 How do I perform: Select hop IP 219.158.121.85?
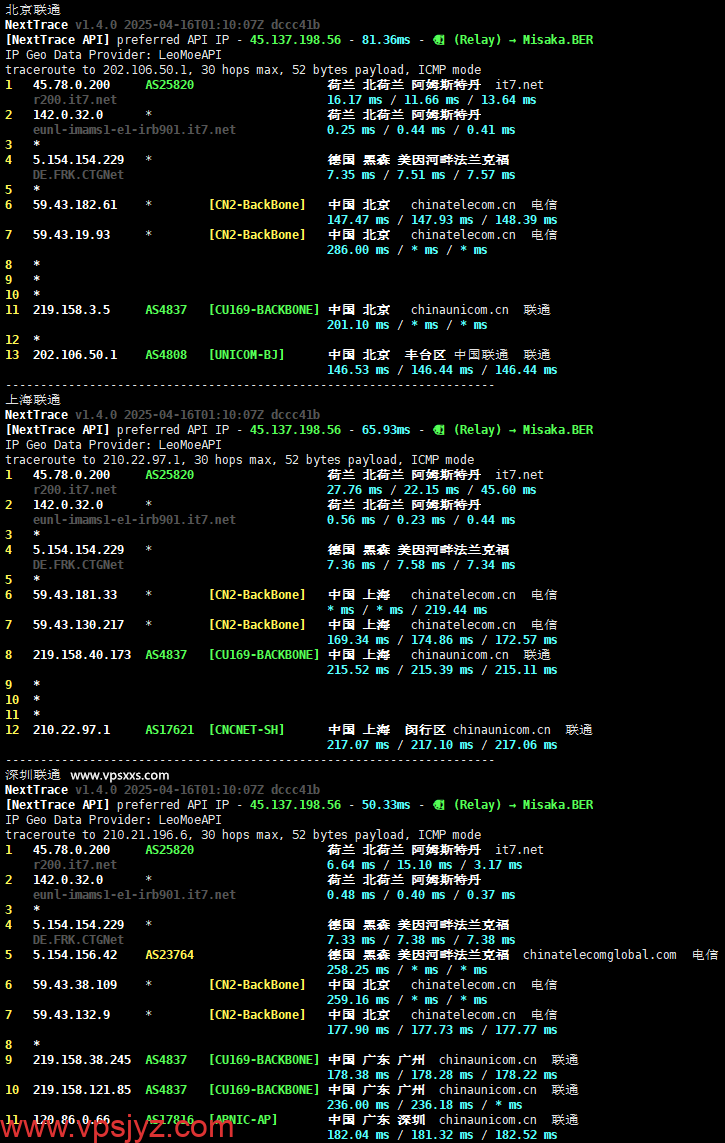pos(82,1090)
